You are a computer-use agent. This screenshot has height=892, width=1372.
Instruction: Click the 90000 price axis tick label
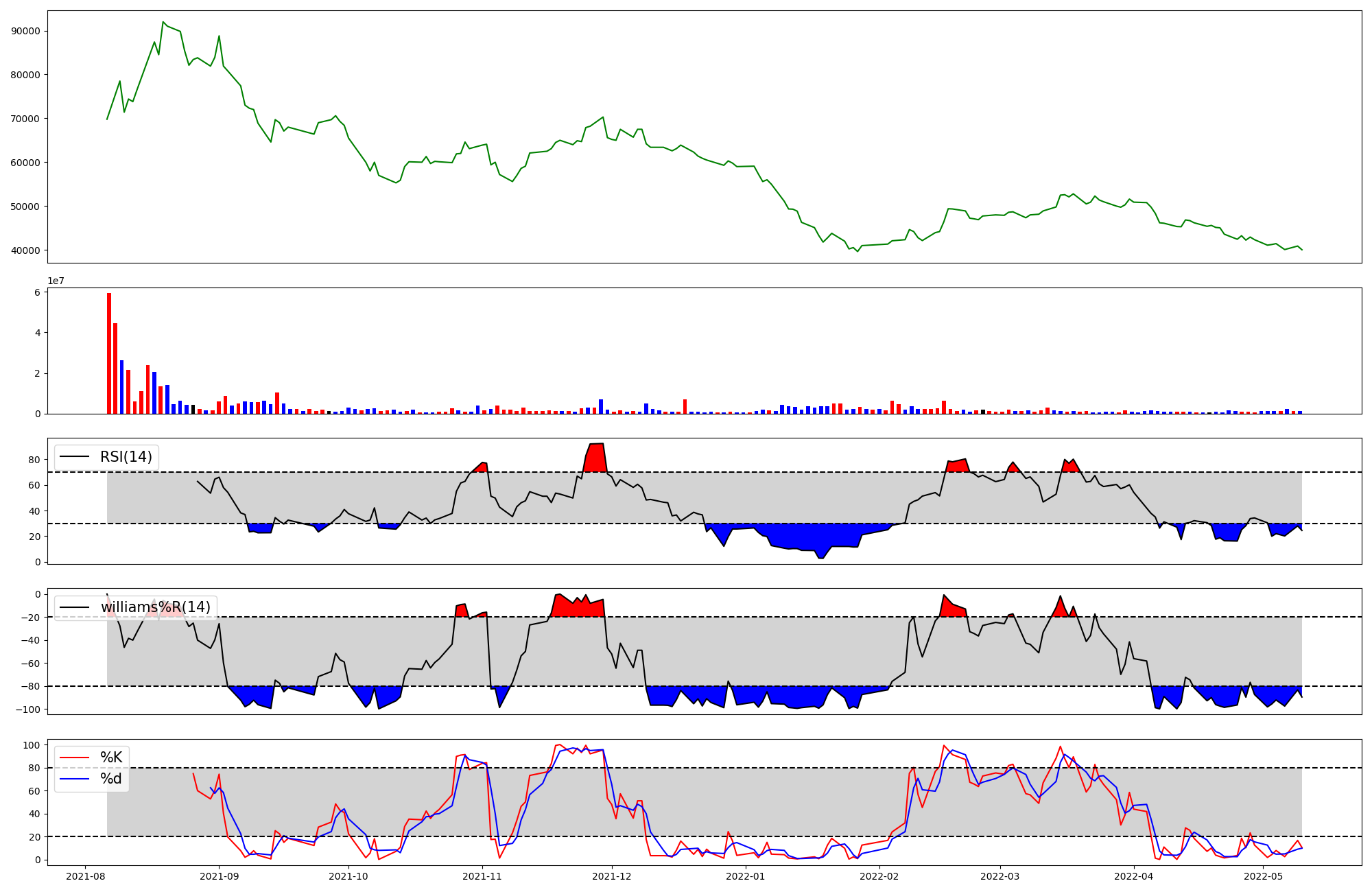click(x=26, y=31)
